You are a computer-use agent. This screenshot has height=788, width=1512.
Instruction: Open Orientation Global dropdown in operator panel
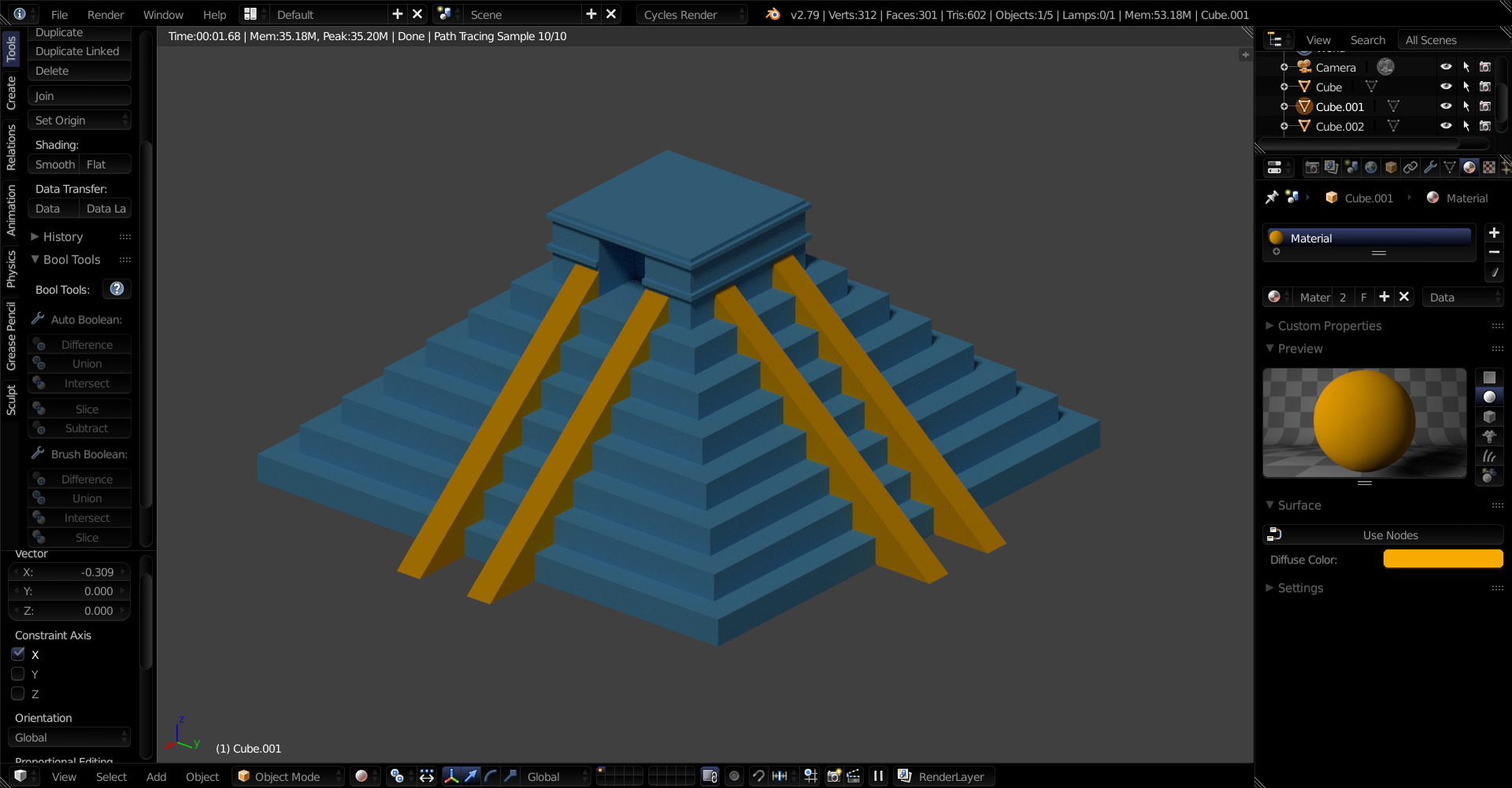(69, 738)
